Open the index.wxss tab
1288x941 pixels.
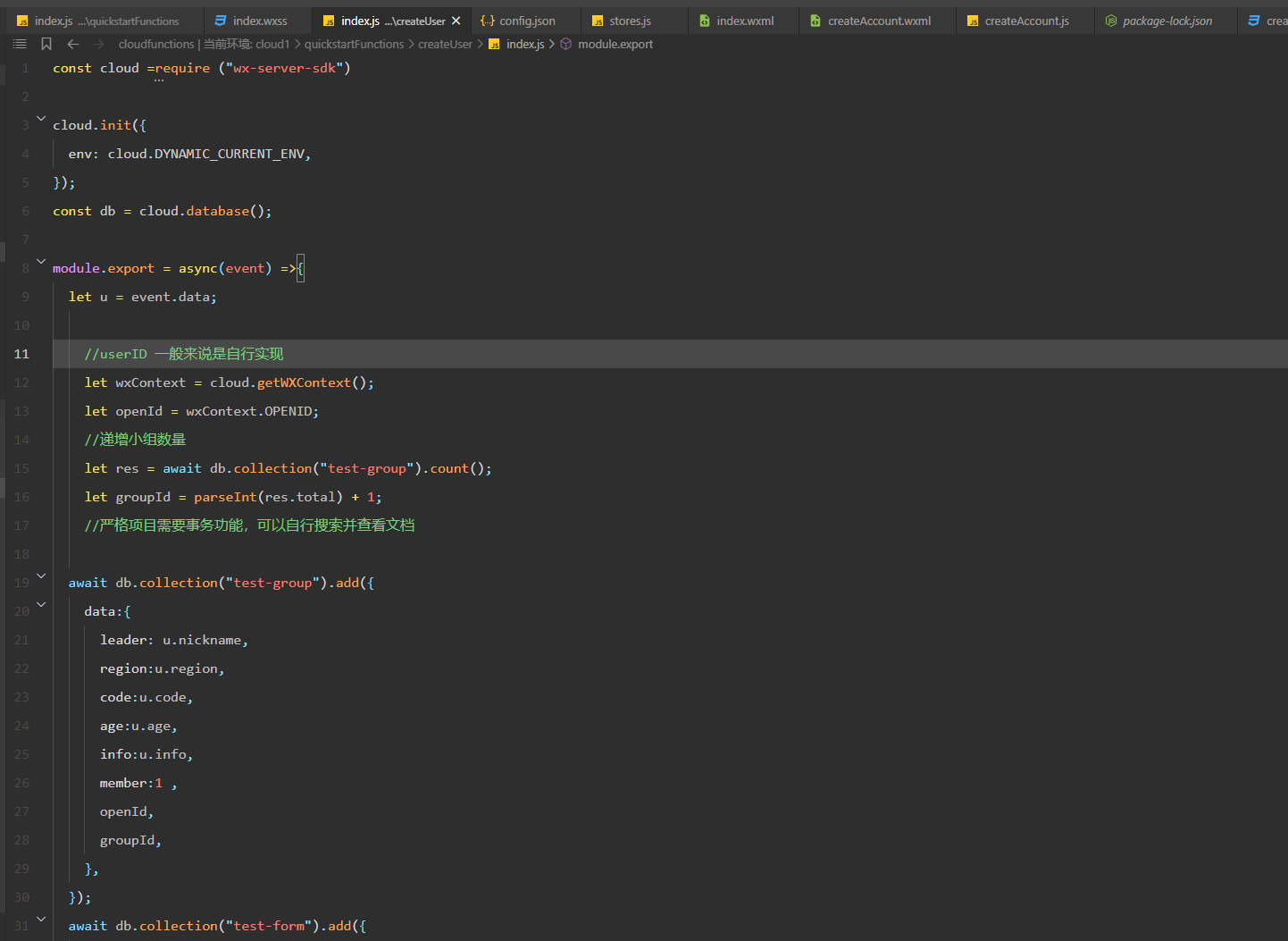[258, 21]
